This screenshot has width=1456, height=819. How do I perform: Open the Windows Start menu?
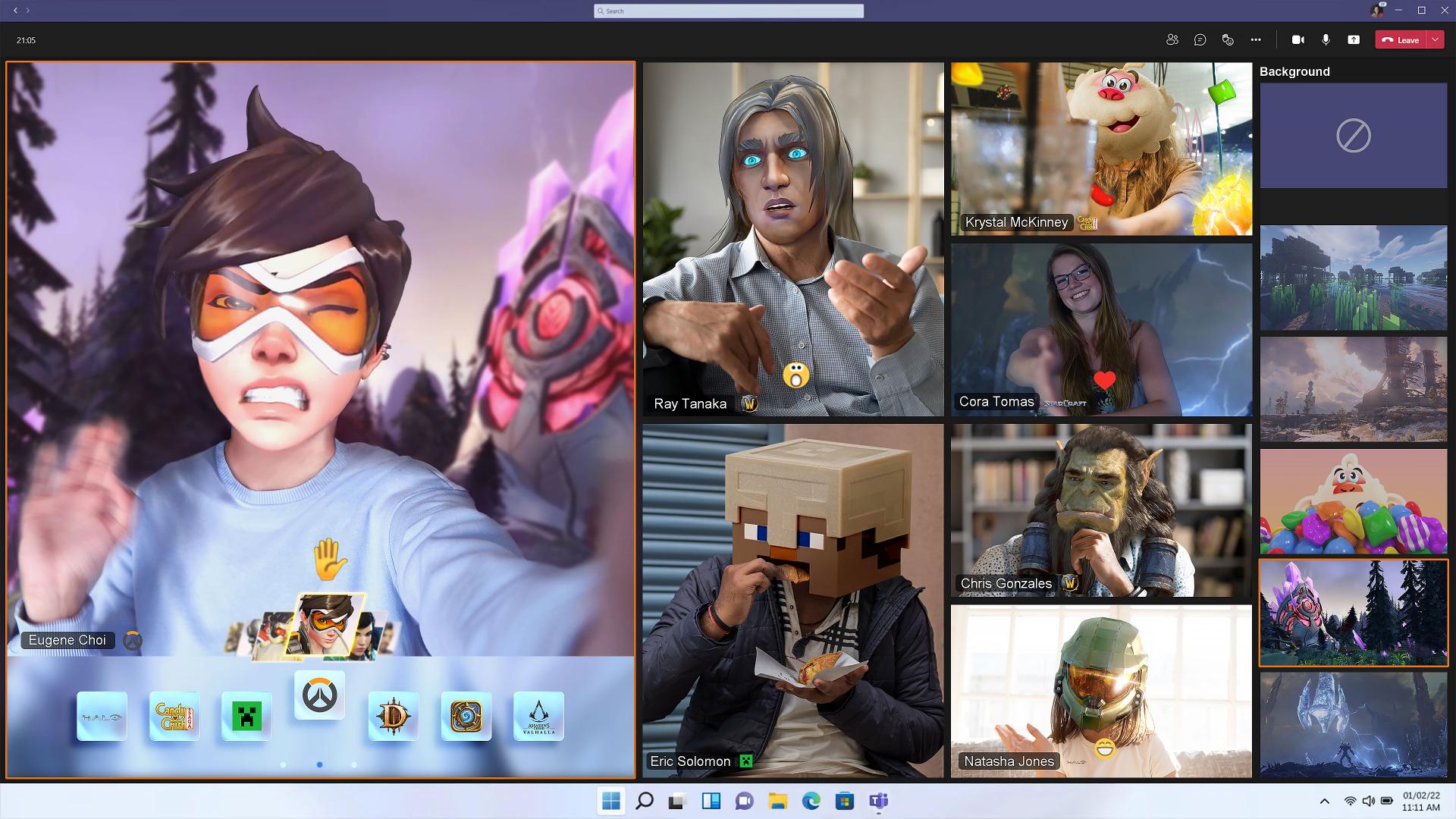[610, 801]
